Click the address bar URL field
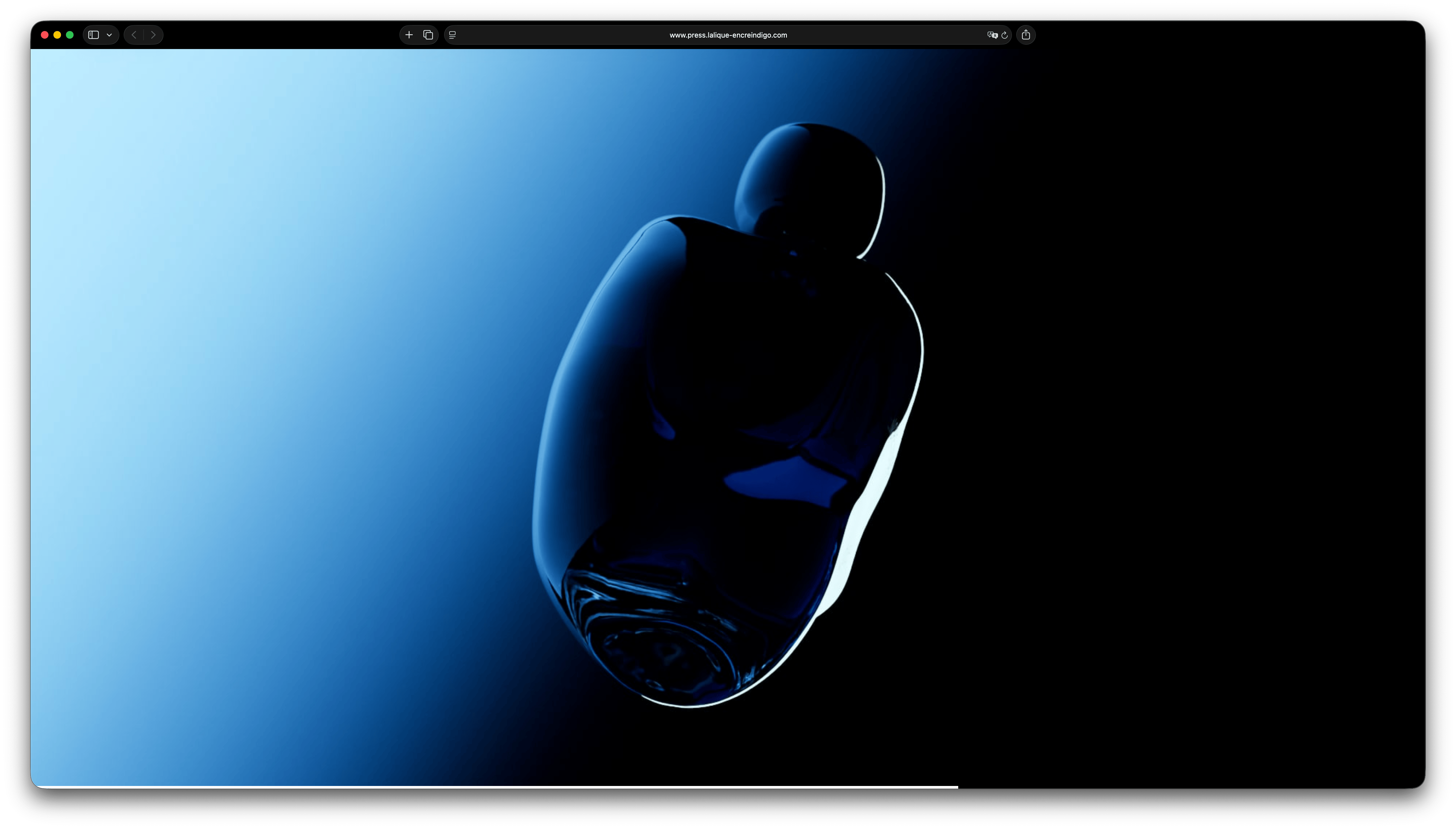This screenshot has height=829, width=1456. click(728, 35)
